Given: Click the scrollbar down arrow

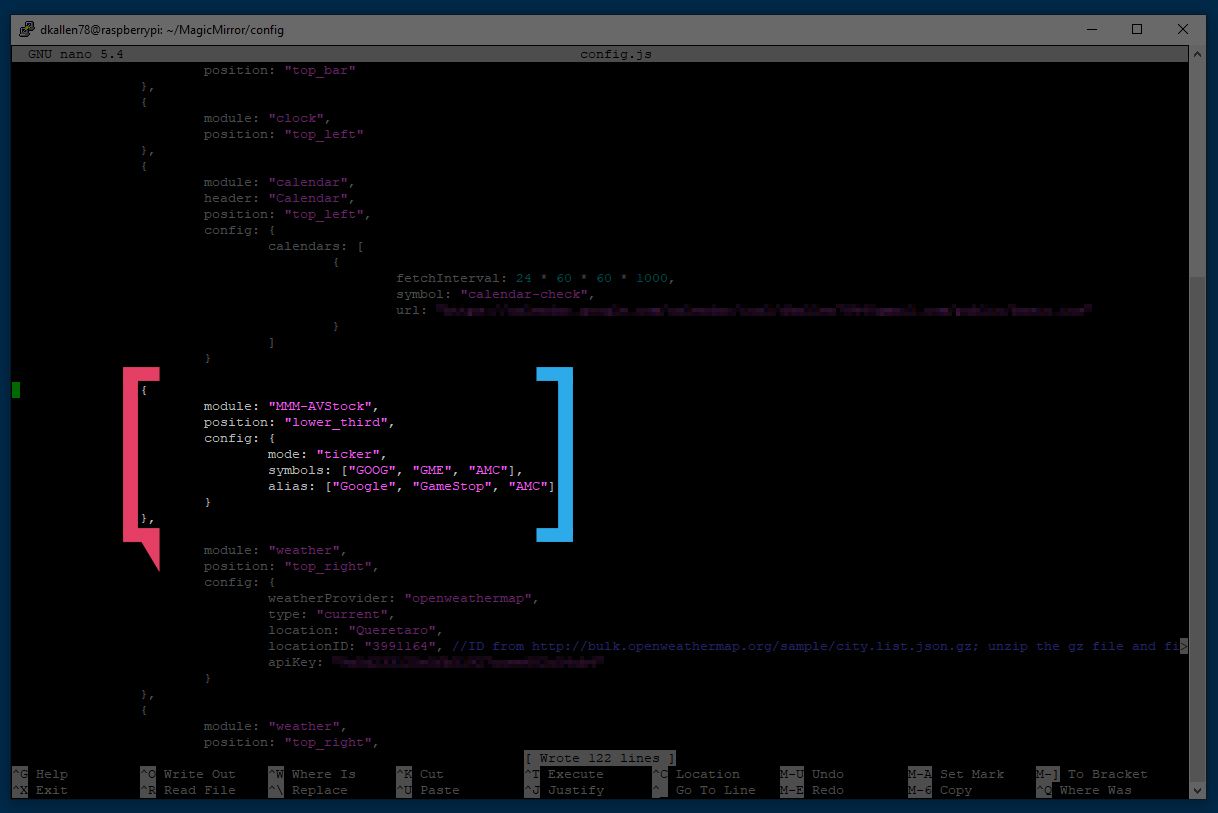Looking at the screenshot, I should pos(1197,789).
